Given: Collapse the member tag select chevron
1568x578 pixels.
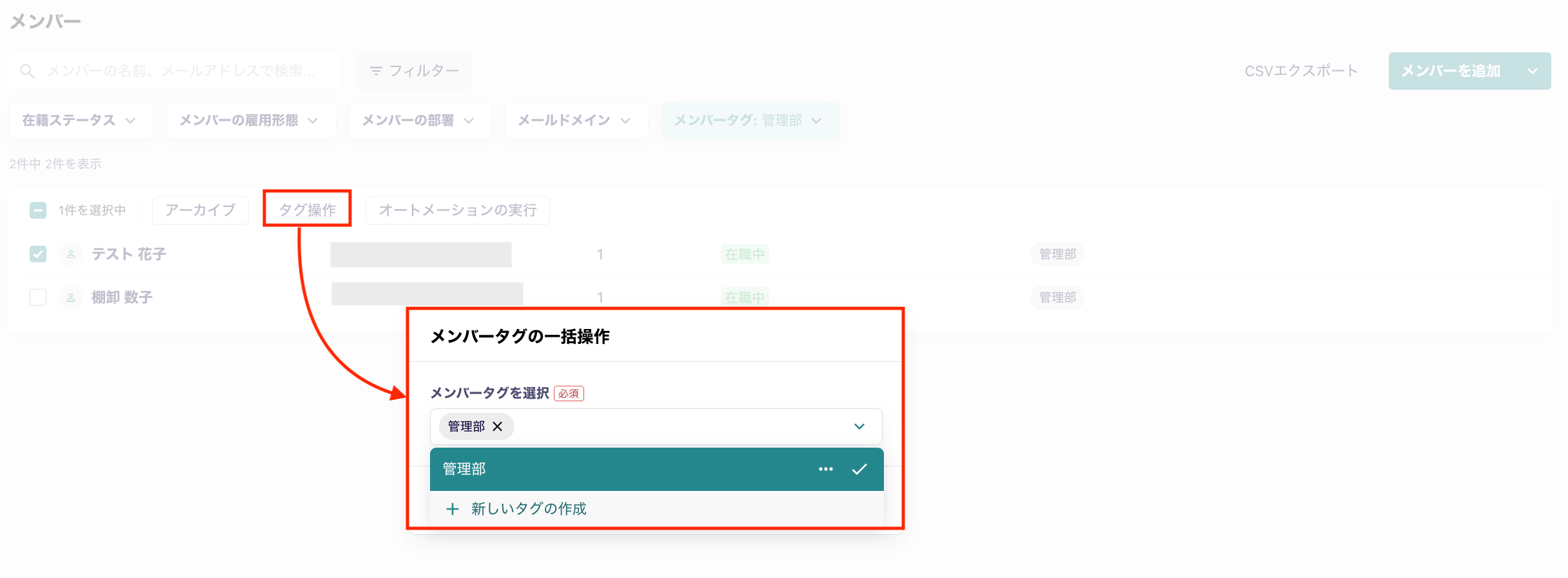Looking at the screenshot, I should pos(859,426).
